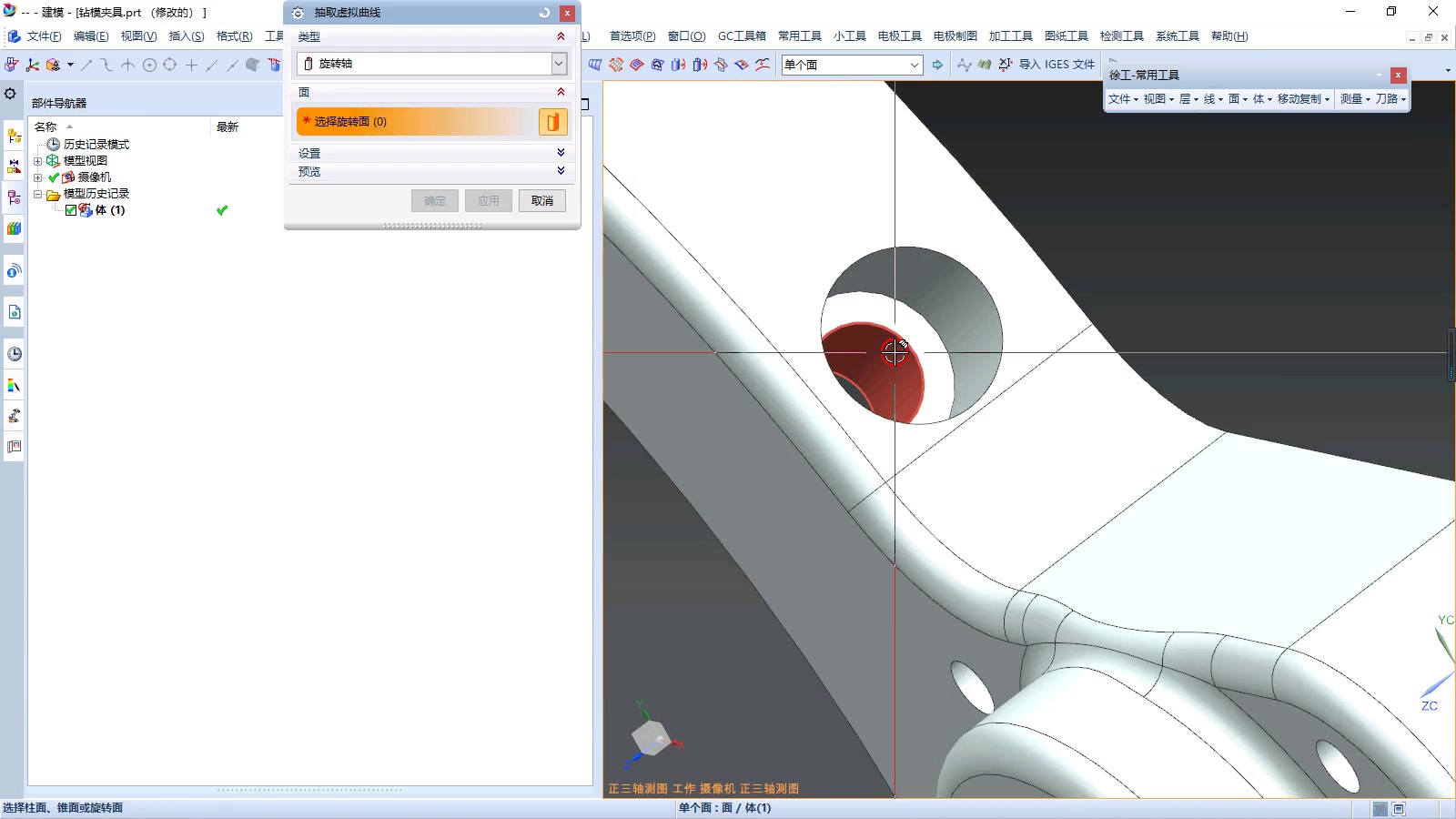Screen dimensions: 1456x819
Task: Open the GC工具箱 menu
Action: (742, 36)
